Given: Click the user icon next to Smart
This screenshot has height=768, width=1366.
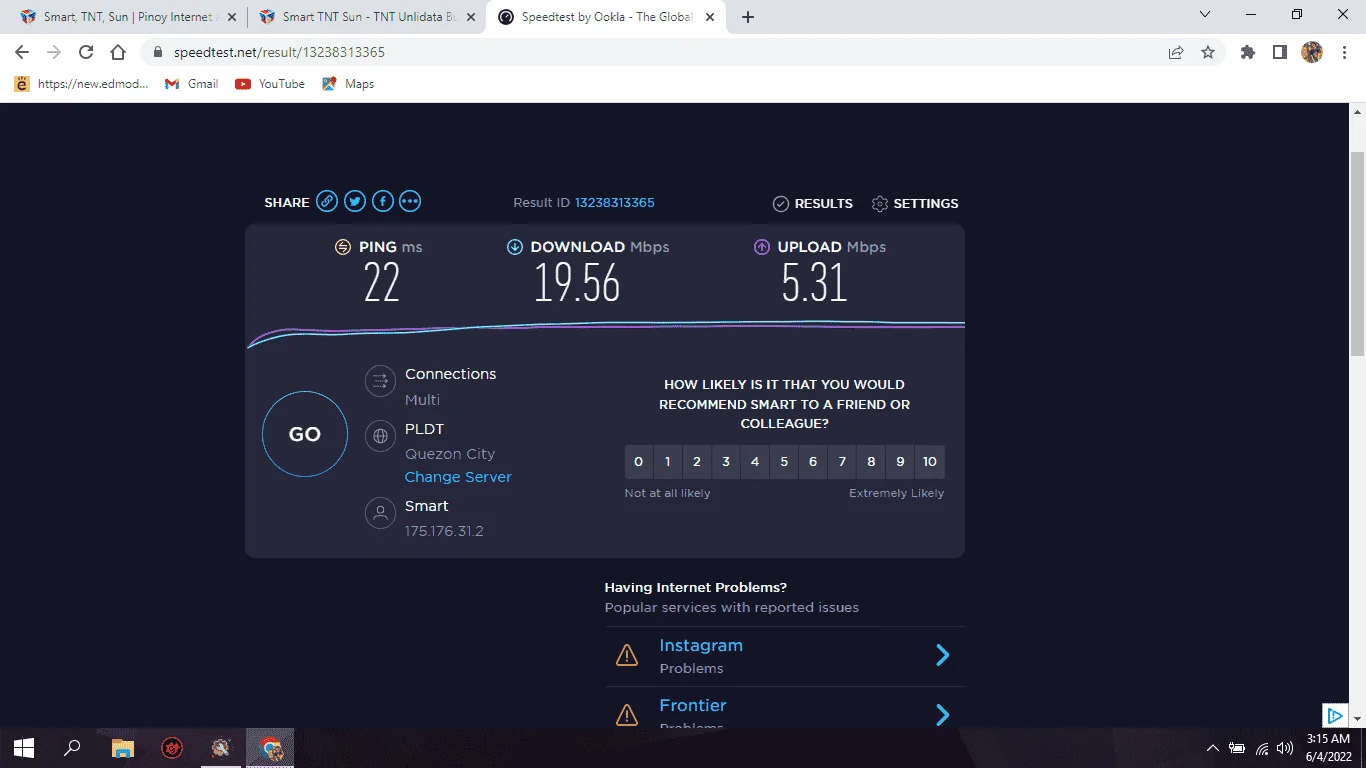Looking at the screenshot, I should (x=380, y=514).
